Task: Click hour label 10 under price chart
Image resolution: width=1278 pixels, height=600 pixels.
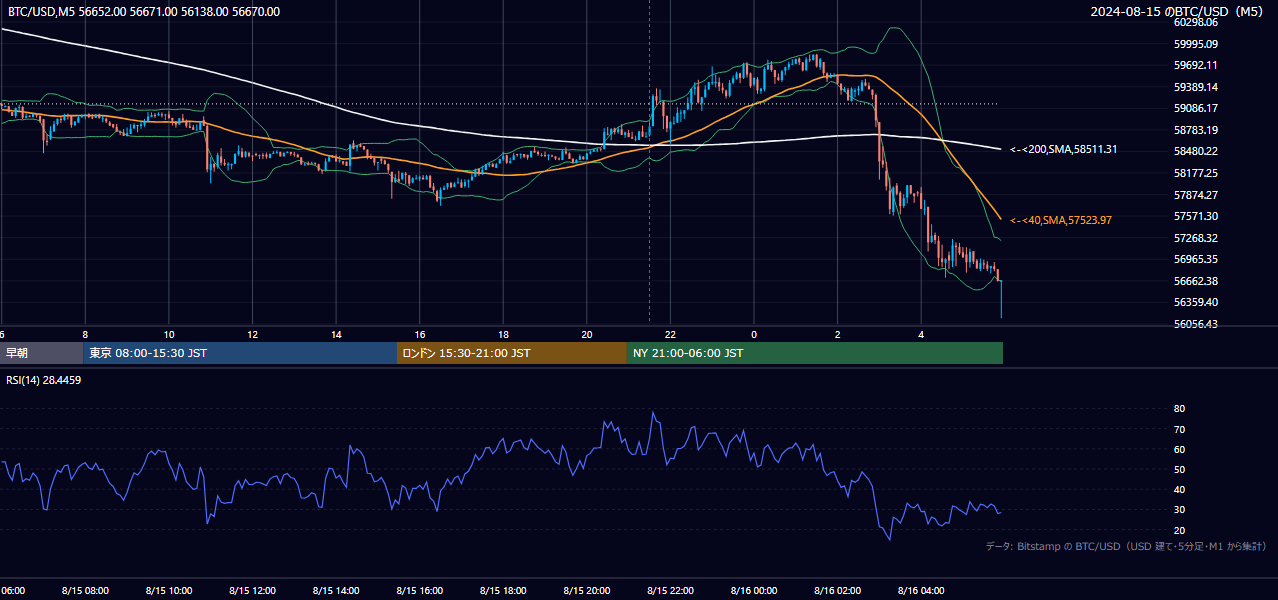Action: [x=169, y=335]
